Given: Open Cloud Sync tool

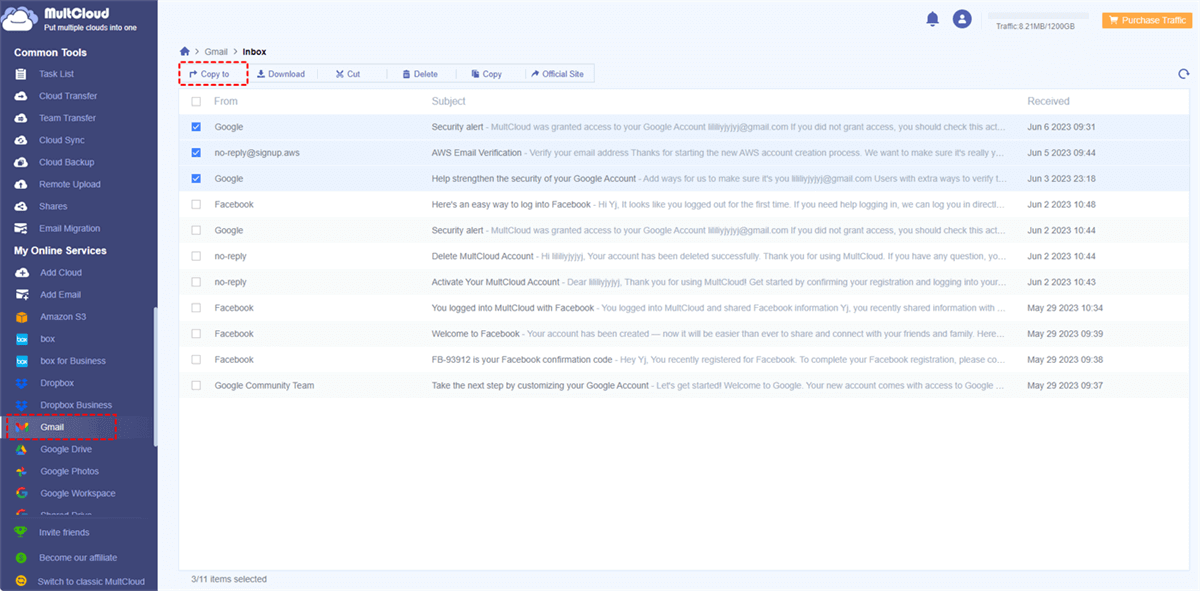Looking at the screenshot, I should tap(61, 140).
